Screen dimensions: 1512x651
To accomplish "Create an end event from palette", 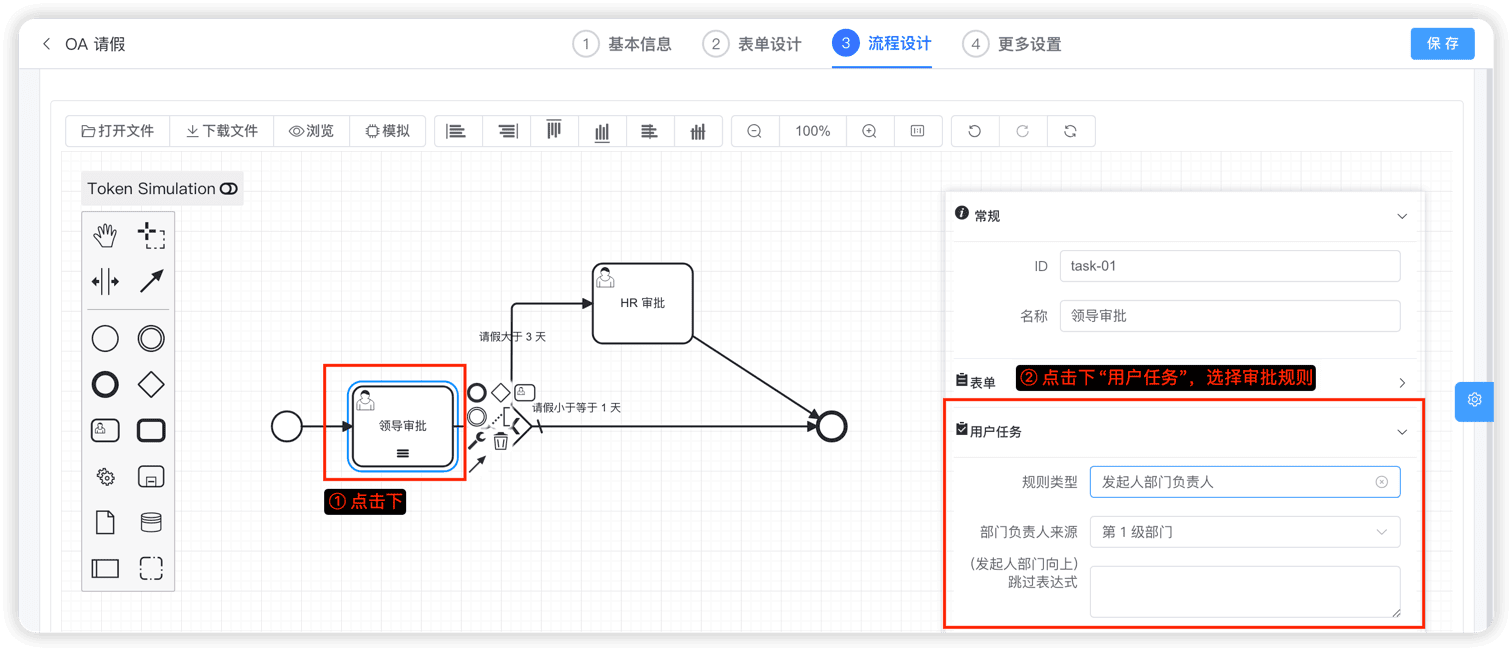I will click(105, 385).
